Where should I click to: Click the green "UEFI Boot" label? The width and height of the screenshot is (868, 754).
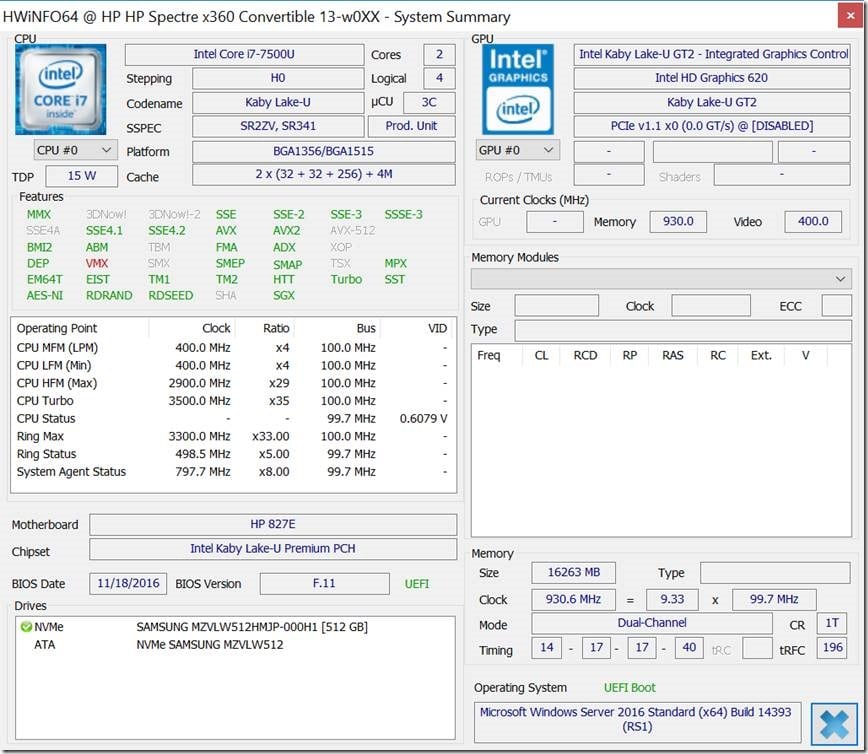630,688
